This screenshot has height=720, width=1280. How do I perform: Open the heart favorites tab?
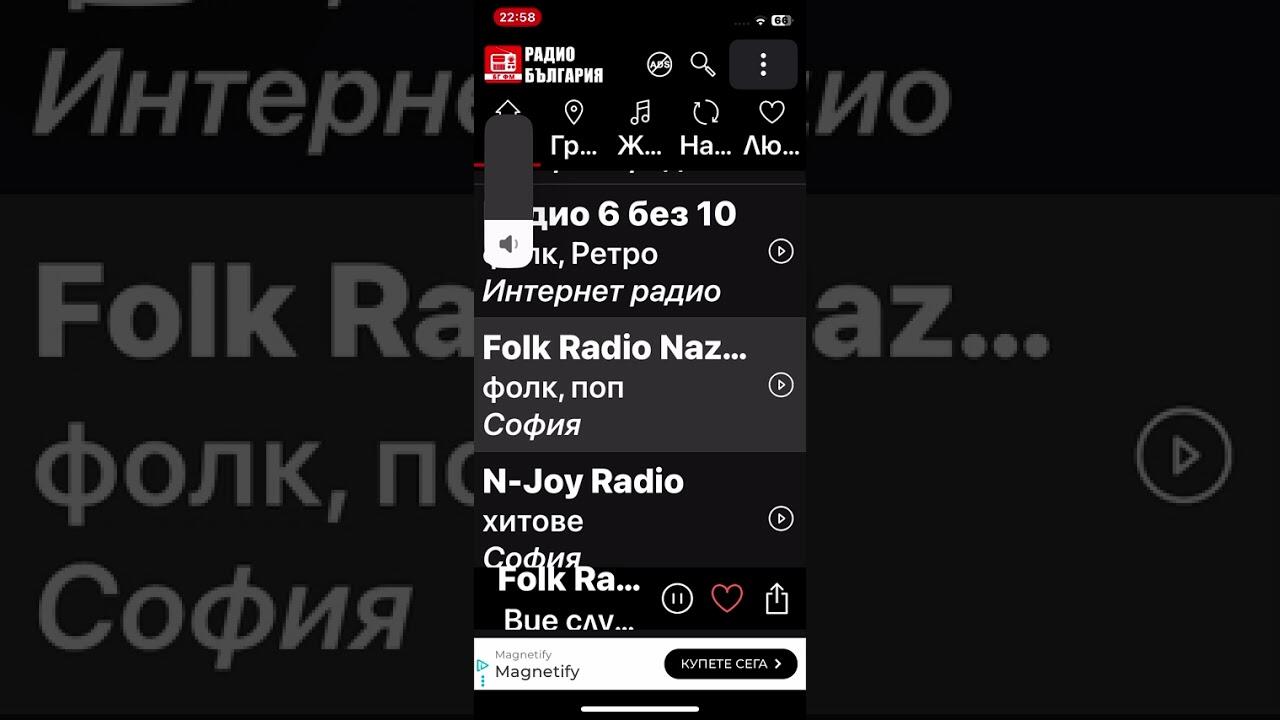(x=771, y=128)
